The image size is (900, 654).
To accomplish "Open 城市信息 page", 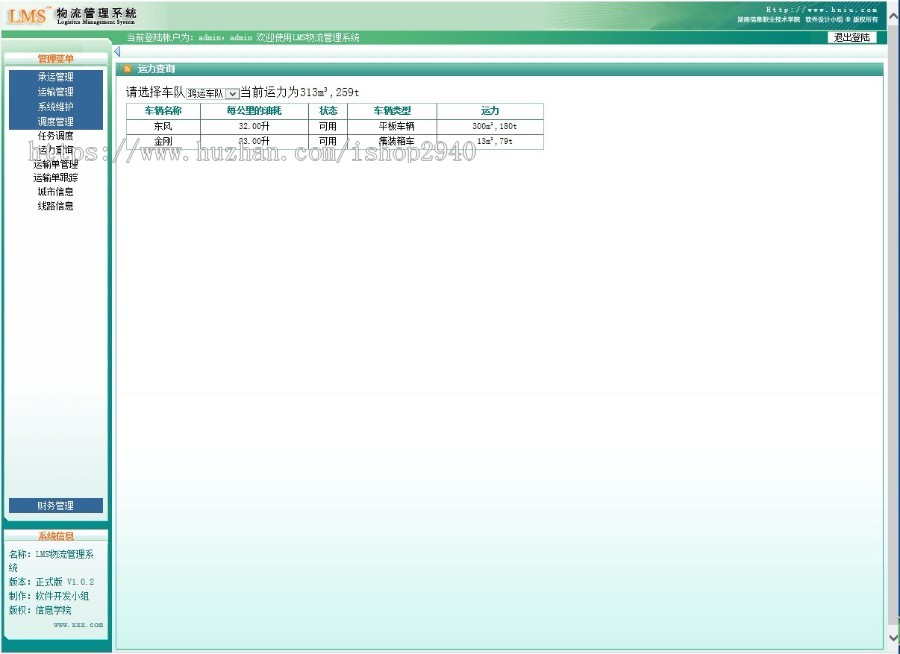I will coord(56,192).
